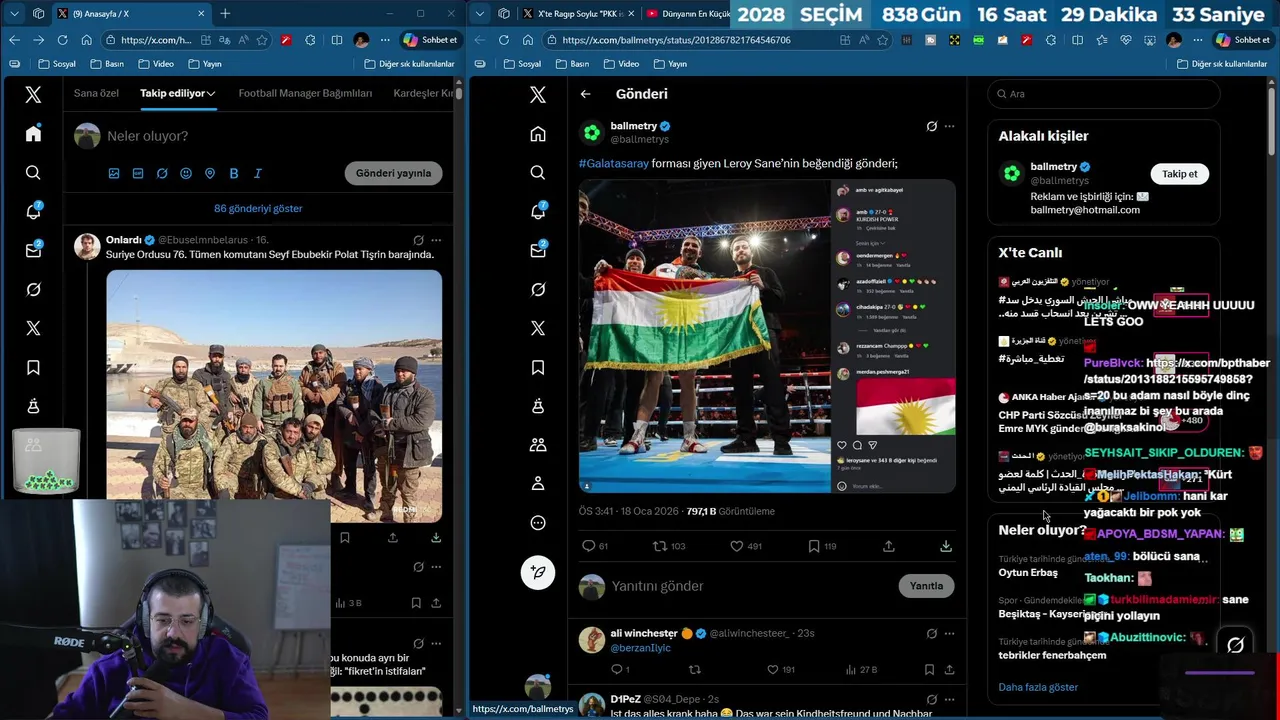The width and height of the screenshot is (1280, 720).
Task: Open Messages envelope in left X window sidebar
Action: coord(33,250)
